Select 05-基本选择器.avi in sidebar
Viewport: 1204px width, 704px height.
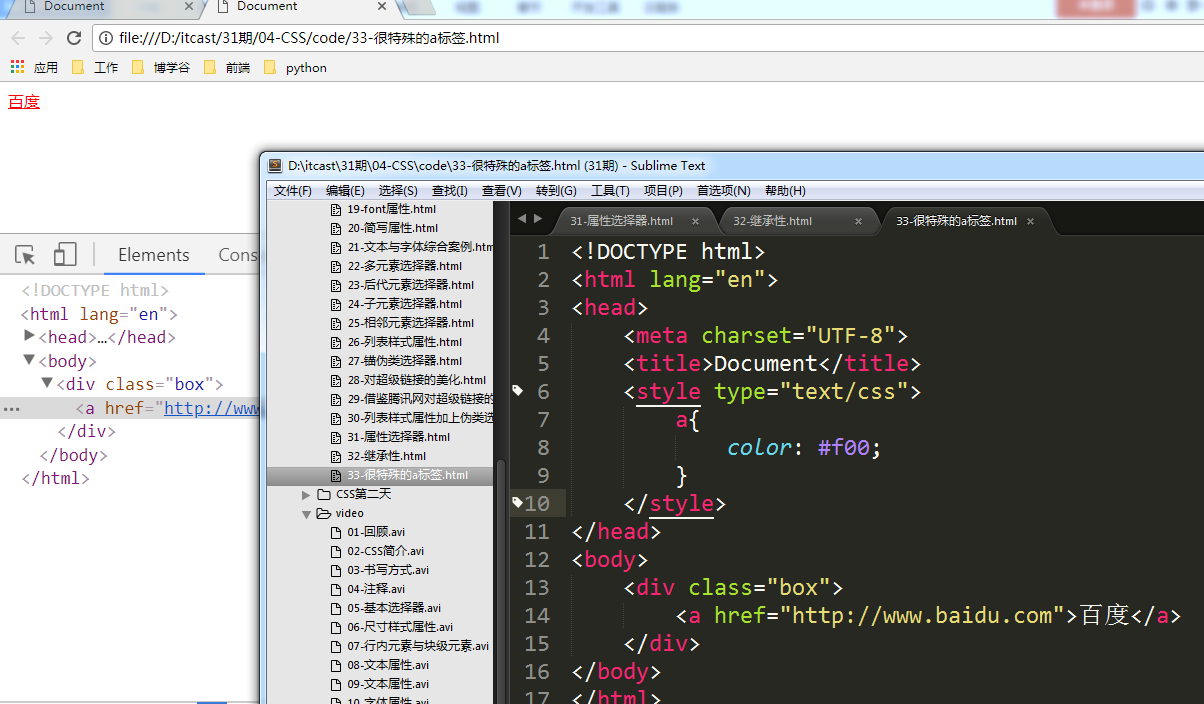click(x=394, y=608)
